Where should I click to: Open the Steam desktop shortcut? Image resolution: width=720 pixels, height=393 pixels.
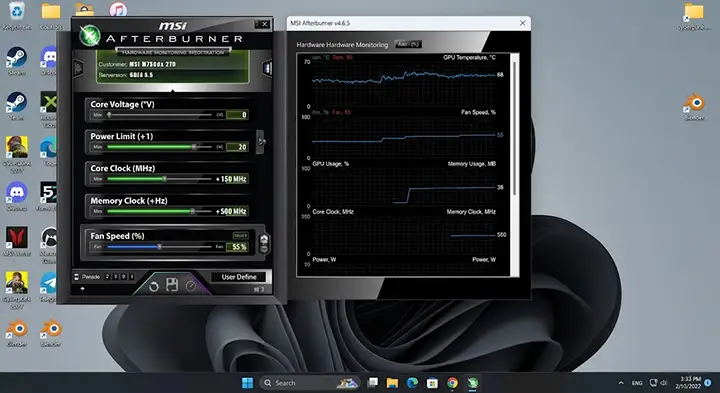tap(17, 61)
